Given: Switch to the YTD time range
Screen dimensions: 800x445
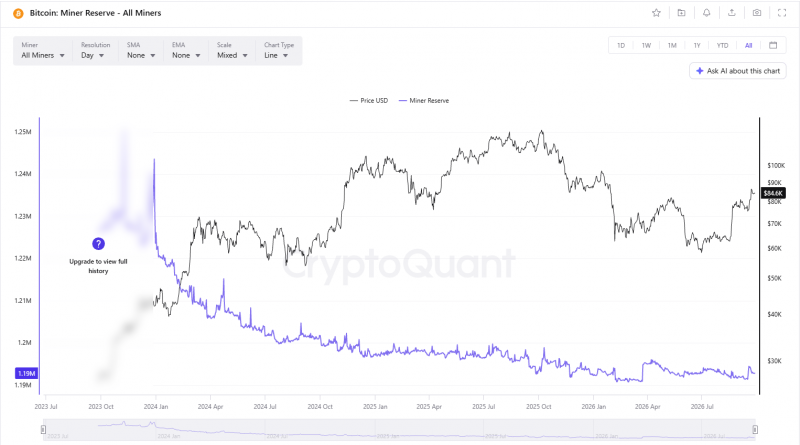Looking at the screenshot, I should click(x=722, y=45).
